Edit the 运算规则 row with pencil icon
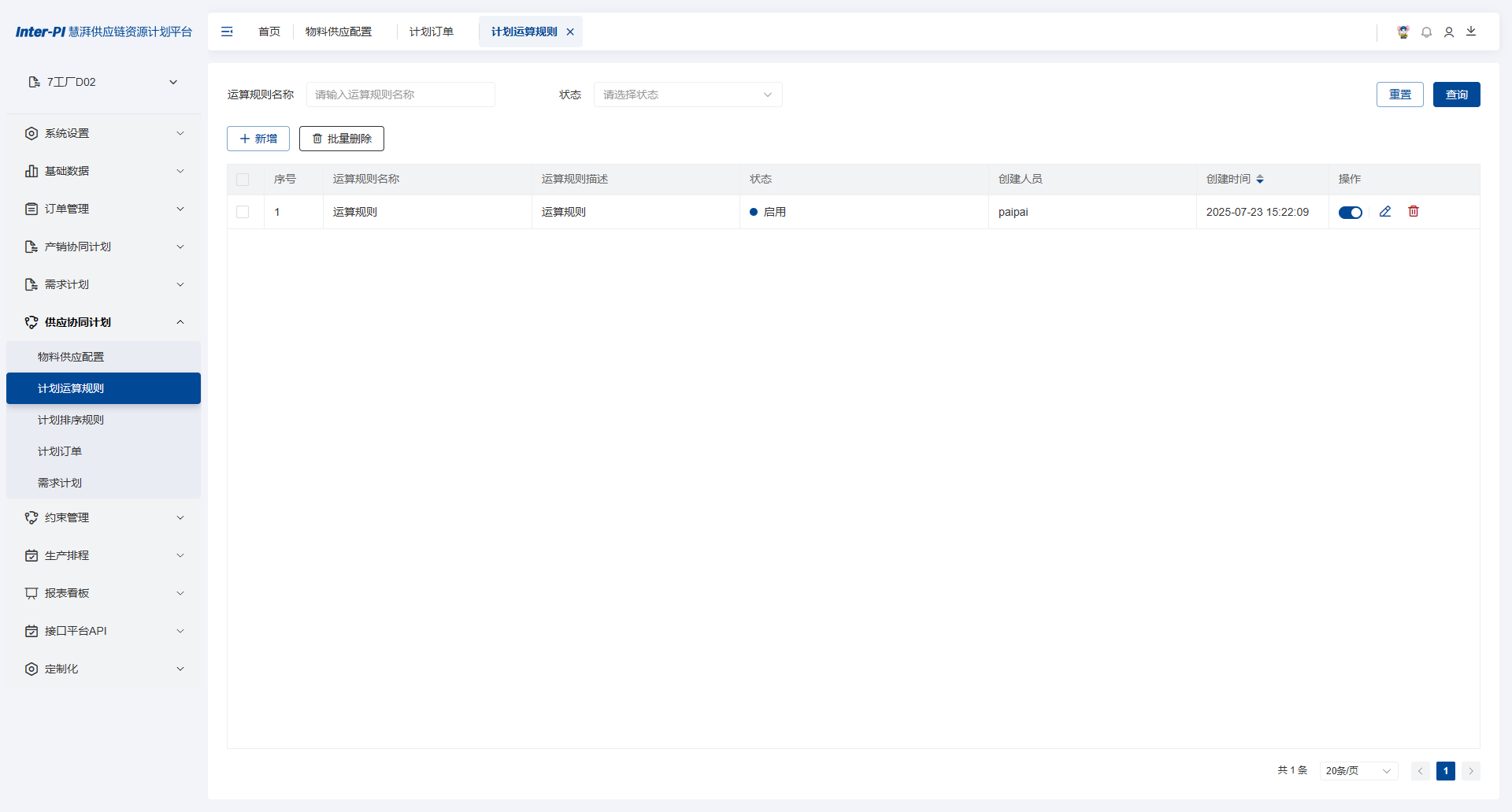 coord(1386,211)
